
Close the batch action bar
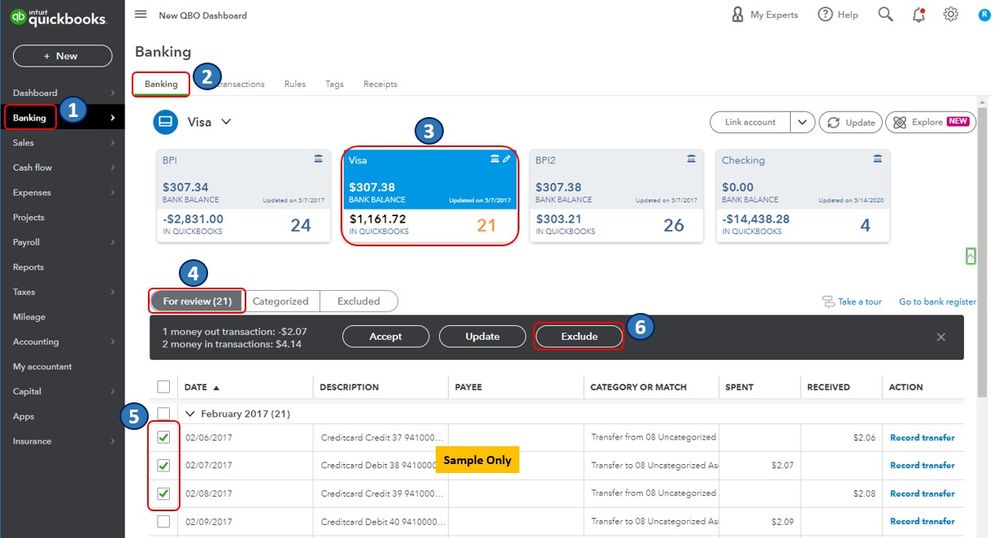point(941,337)
